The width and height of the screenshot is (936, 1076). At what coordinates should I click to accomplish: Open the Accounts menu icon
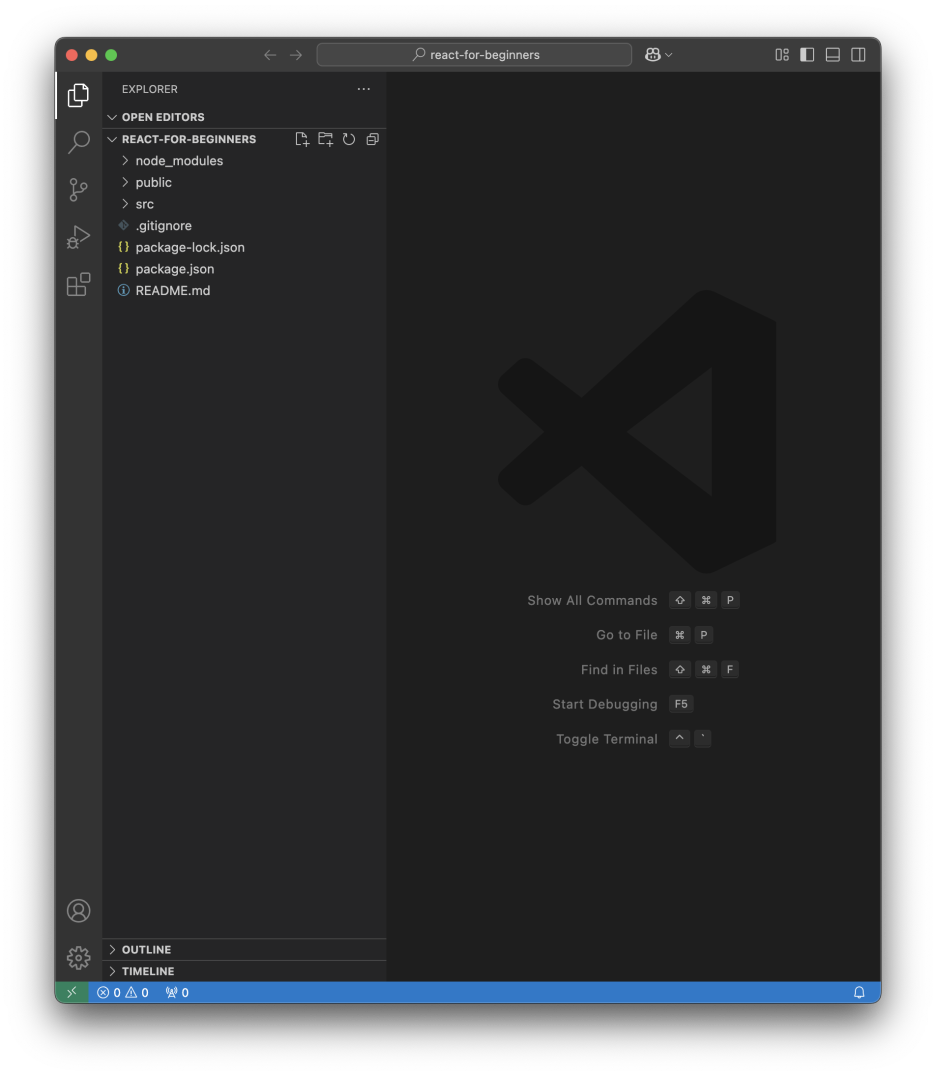click(78, 911)
